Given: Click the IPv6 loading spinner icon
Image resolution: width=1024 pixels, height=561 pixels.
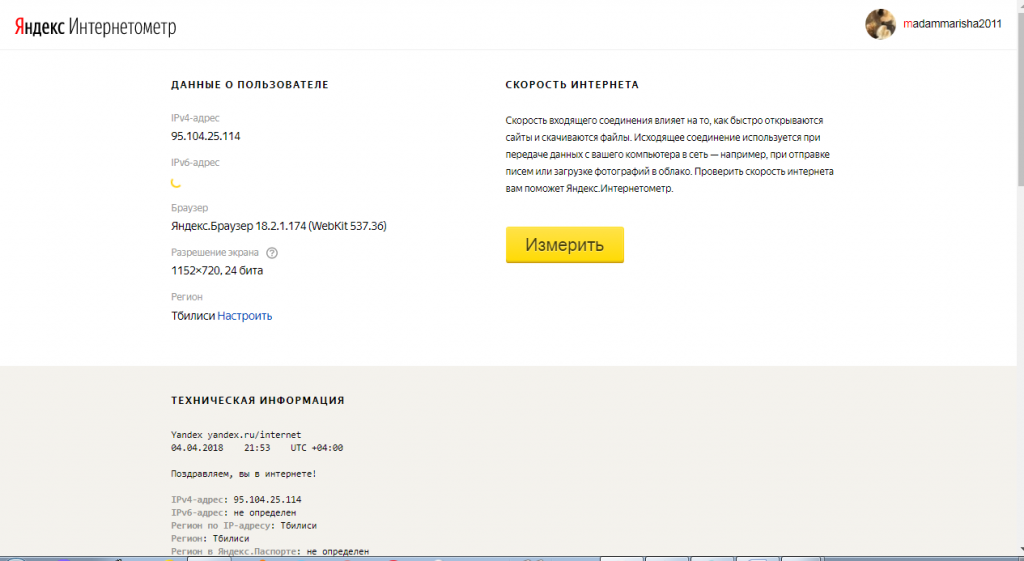Looking at the screenshot, I should pyautogui.click(x=177, y=182).
